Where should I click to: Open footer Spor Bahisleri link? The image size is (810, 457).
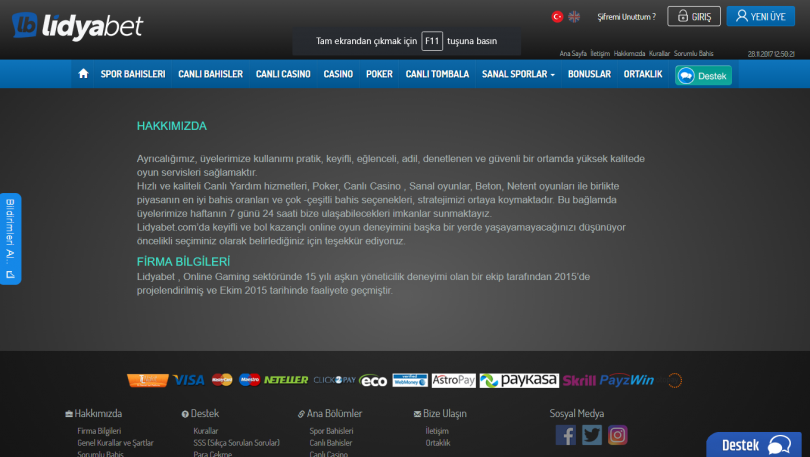tap(331, 431)
